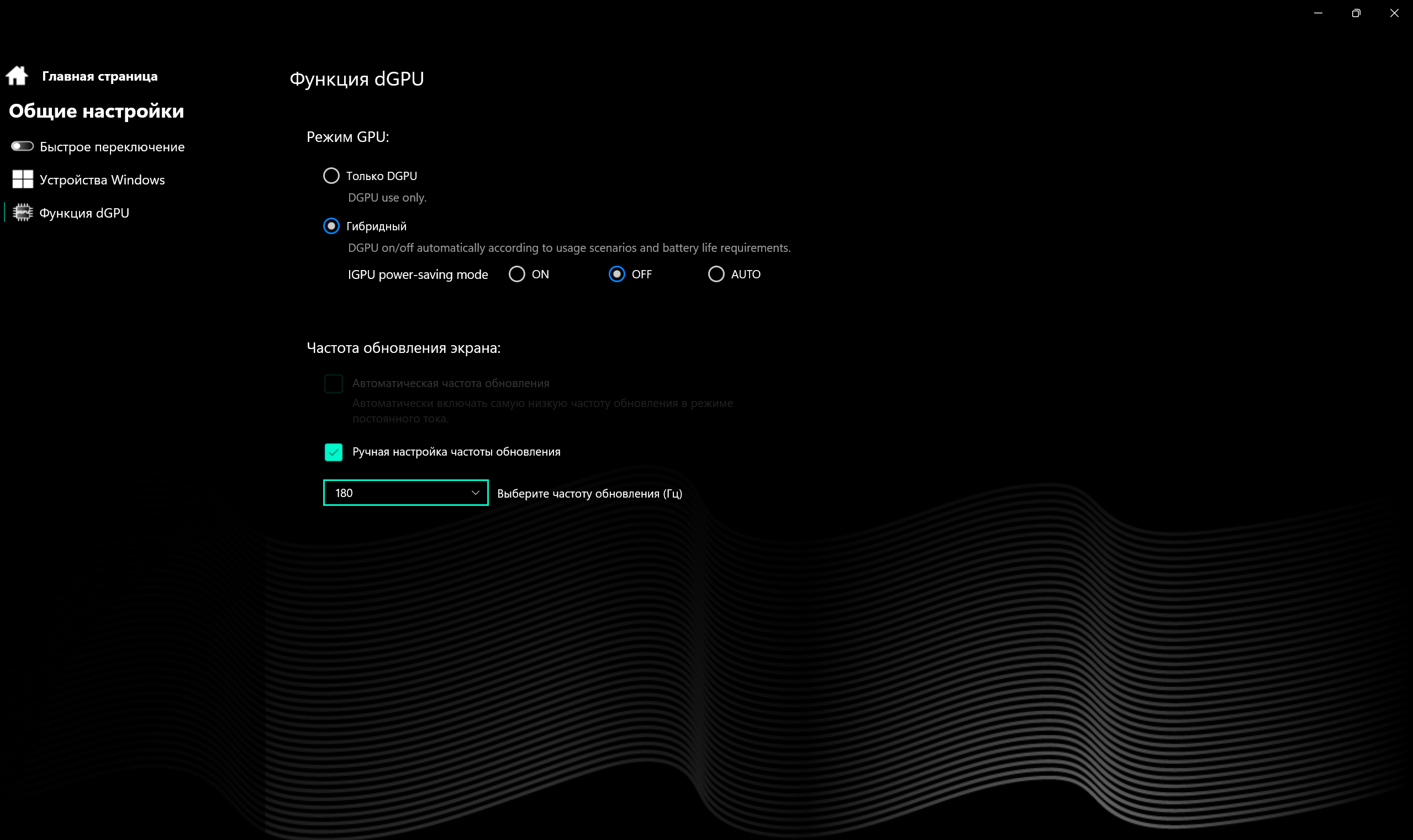This screenshot has width=1413, height=840.
Task: Uncheck the manual refresh rate checkbox
Action: [334, 452]
